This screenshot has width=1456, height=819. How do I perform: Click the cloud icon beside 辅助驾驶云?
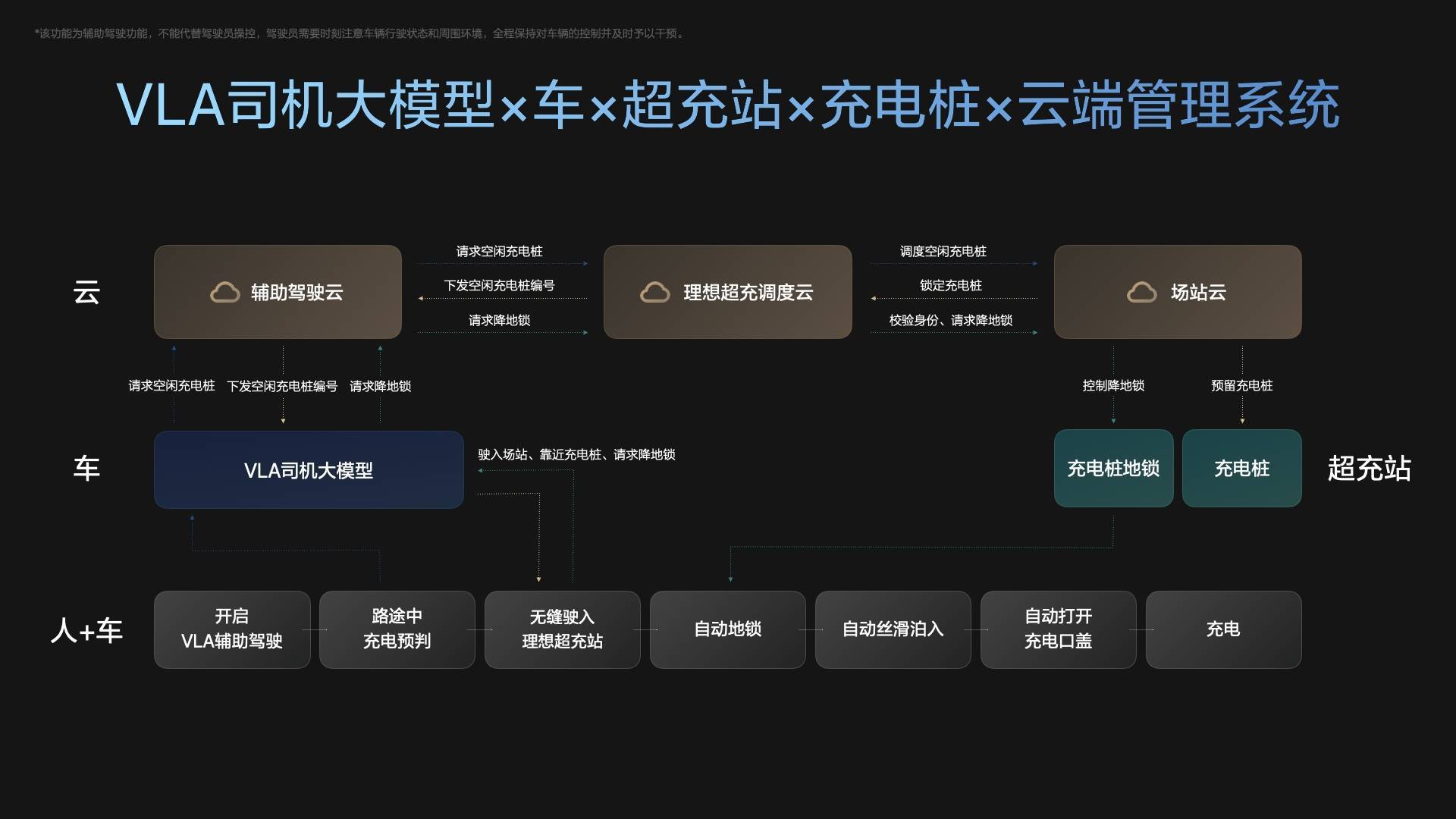click(x=224, y=291)
